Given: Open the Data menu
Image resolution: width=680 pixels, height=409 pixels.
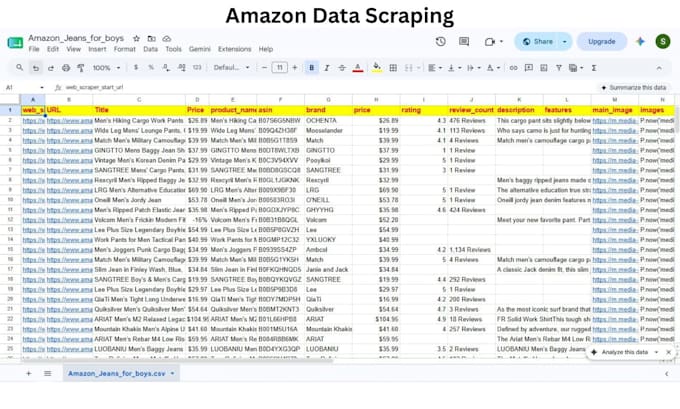Looking at the screenshot, I should [x=150, y=49].
